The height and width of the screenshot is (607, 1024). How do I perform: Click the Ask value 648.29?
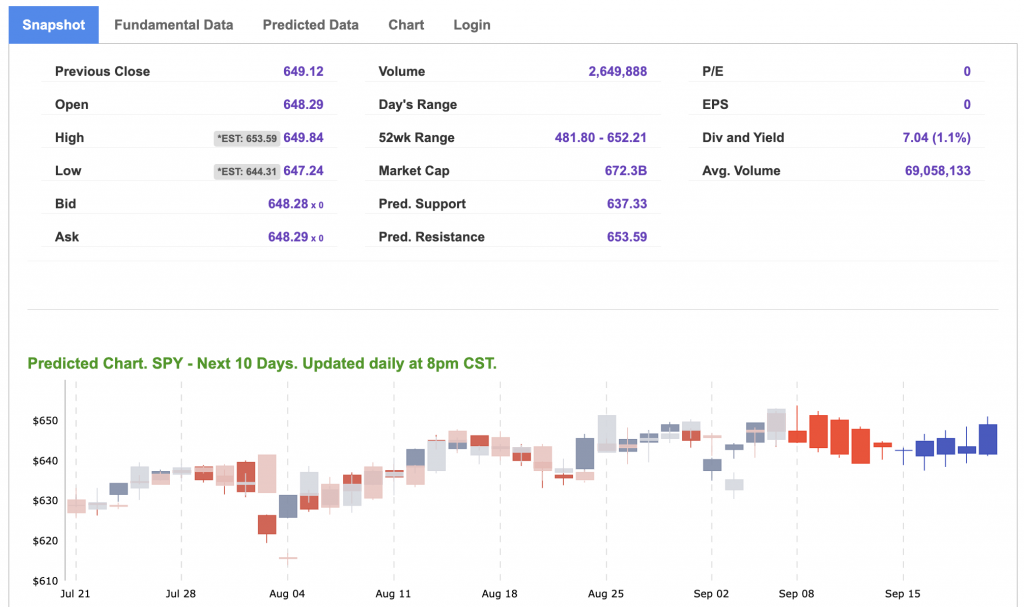click(x=288, y=237)
